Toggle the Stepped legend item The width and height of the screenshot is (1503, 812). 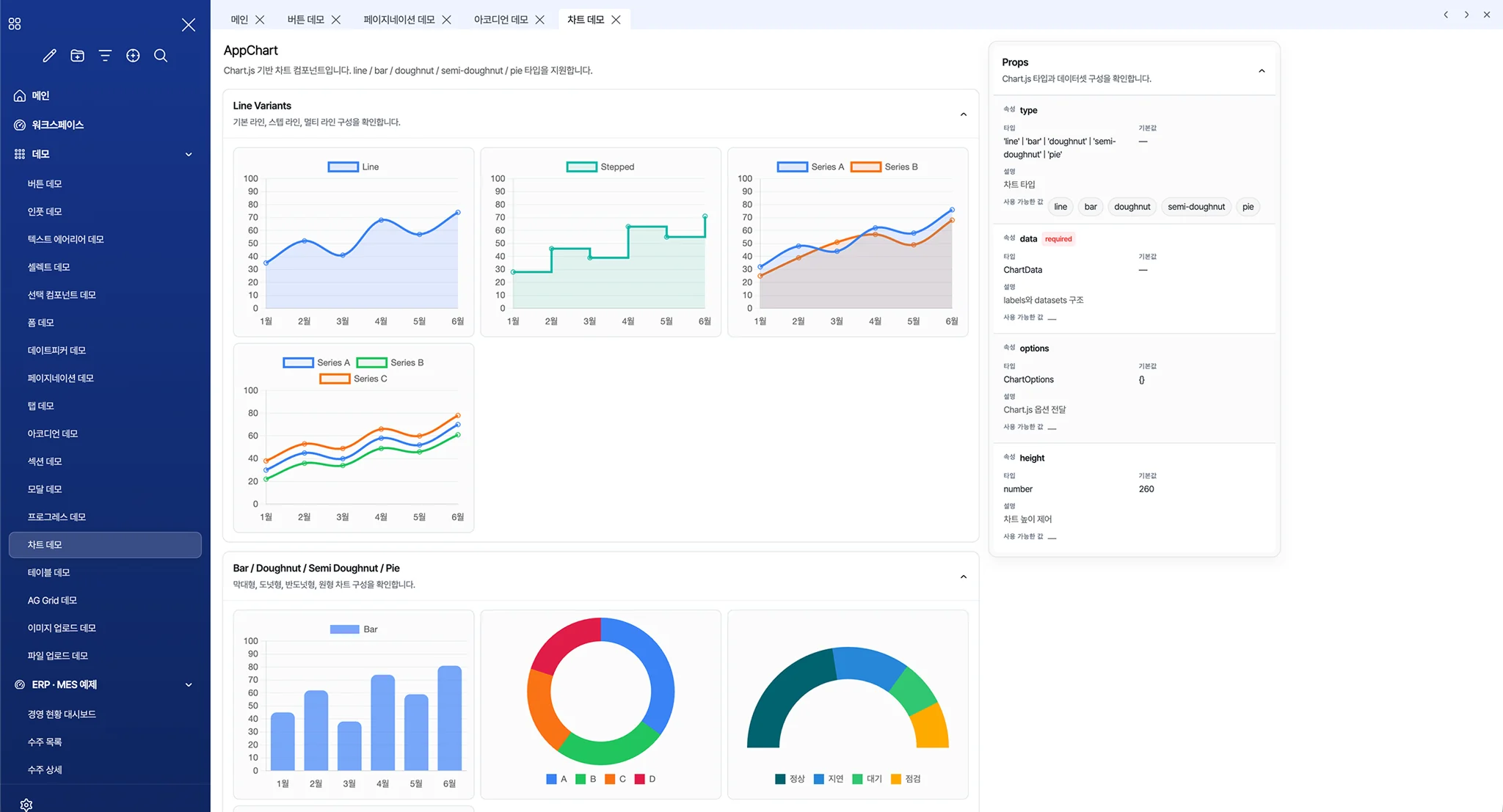click(x=600, y=167)
